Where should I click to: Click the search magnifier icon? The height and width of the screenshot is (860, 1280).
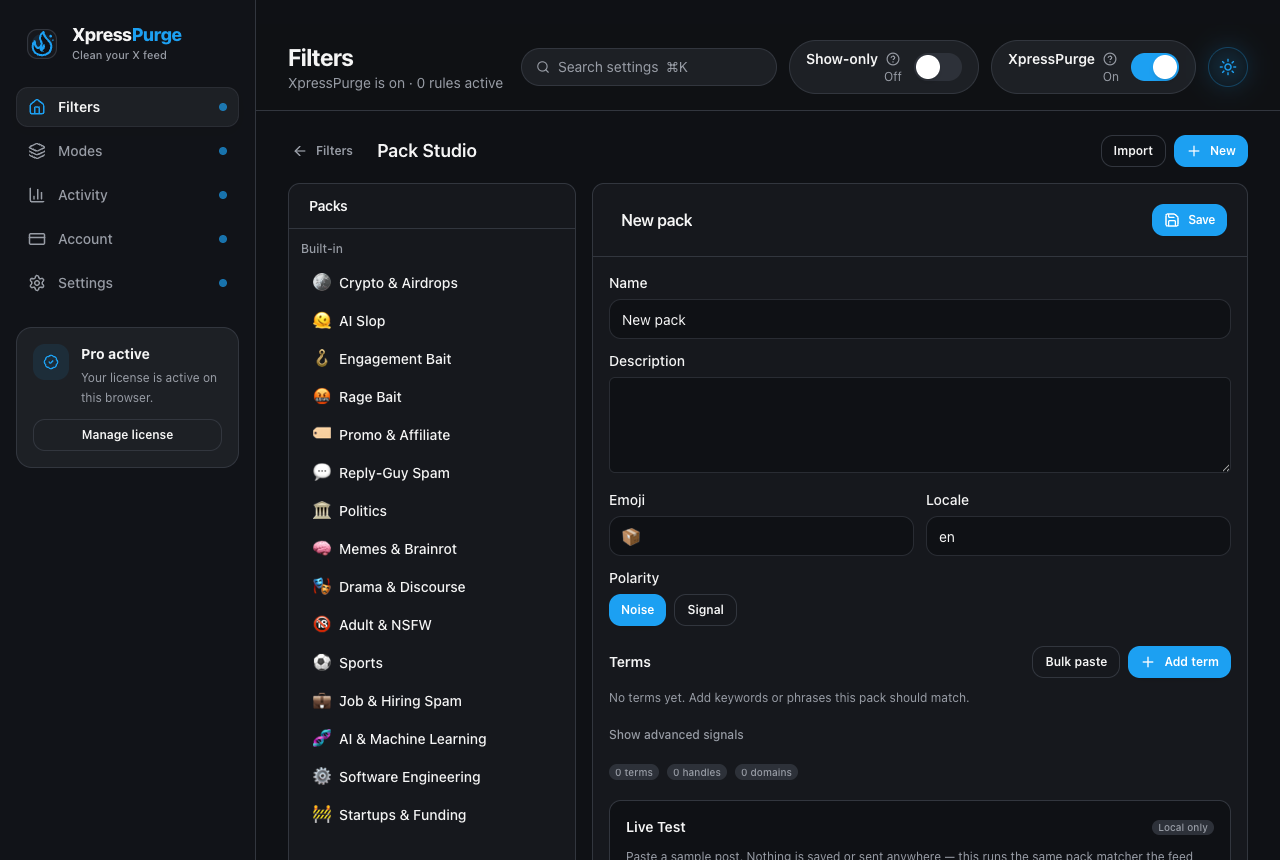(543, 67)
